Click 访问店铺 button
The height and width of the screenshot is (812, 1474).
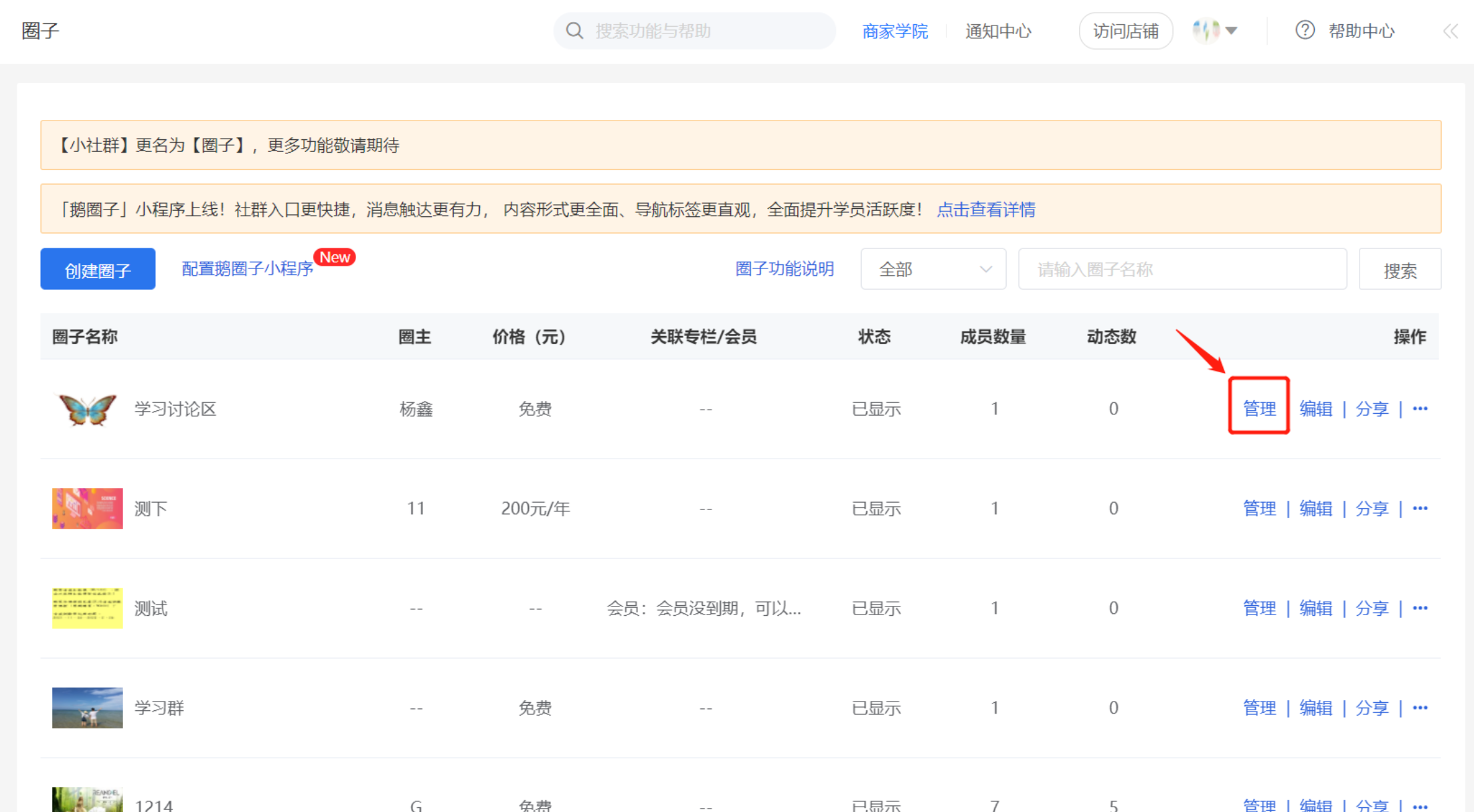(1126, 31)
